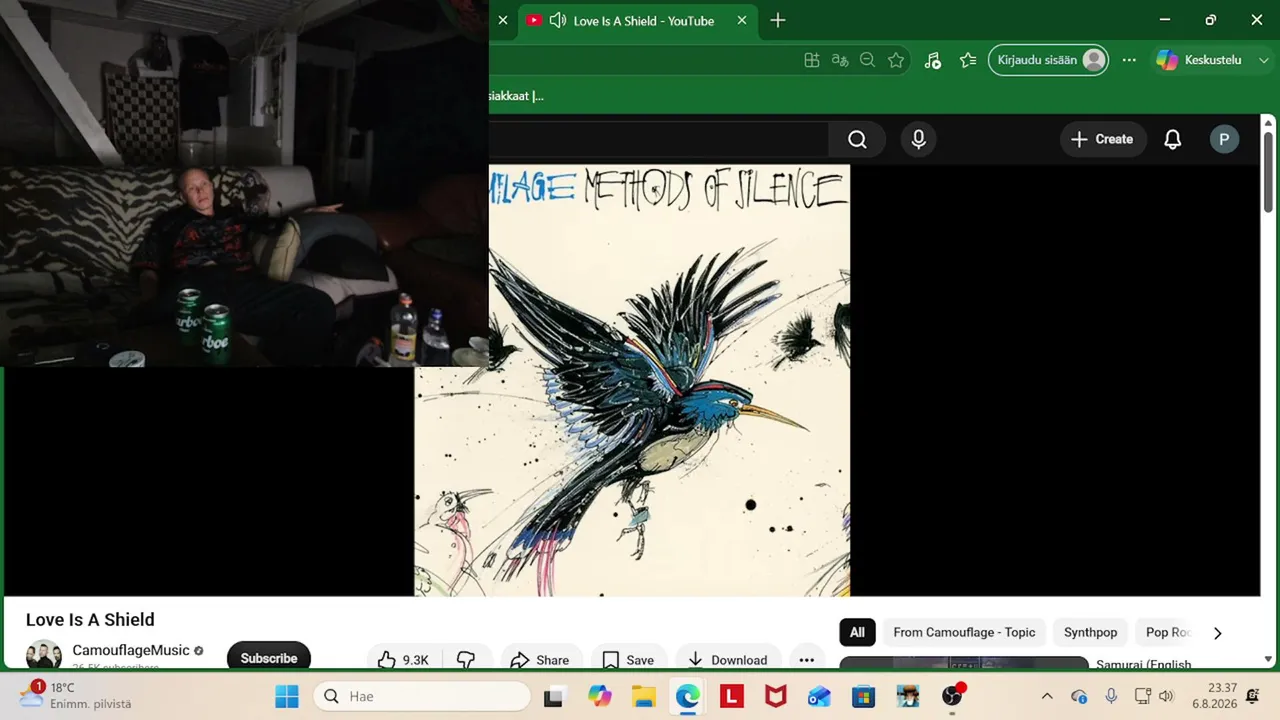Show next filter chips with right arrow
The image size is (1280, 720).
click(1217, 633)
